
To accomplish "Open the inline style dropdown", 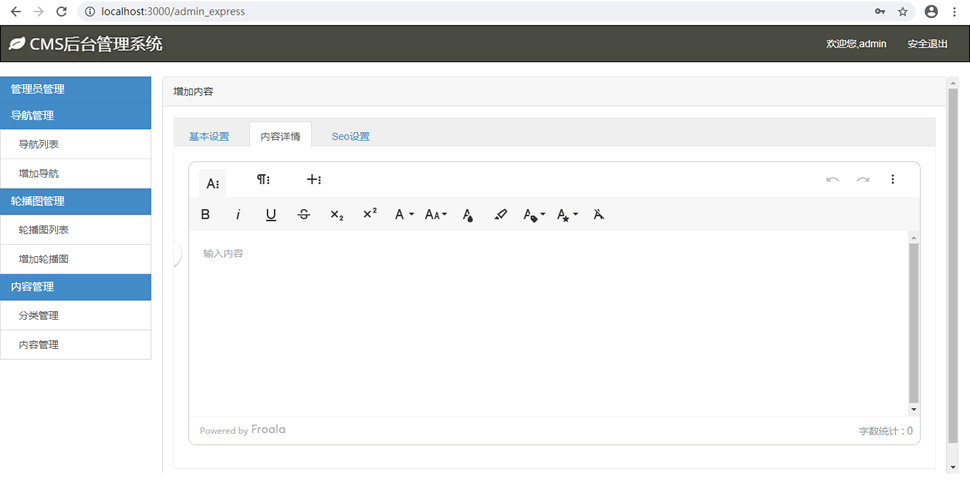I will pyautogui.click(x=567, y=215).
